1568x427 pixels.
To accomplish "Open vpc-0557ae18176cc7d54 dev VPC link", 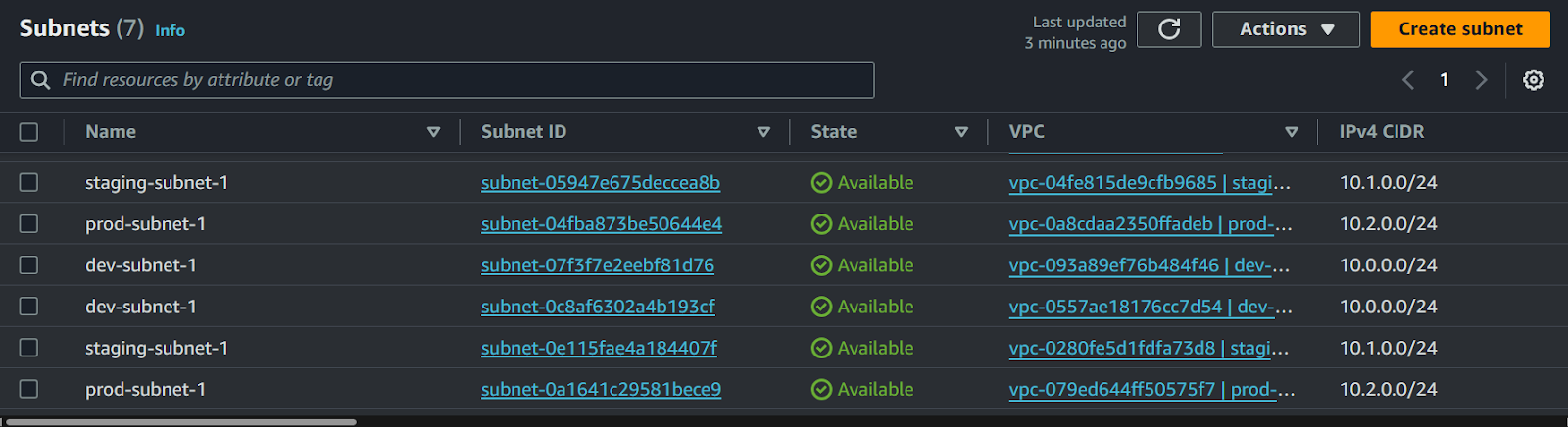I will click(1151, 307).
